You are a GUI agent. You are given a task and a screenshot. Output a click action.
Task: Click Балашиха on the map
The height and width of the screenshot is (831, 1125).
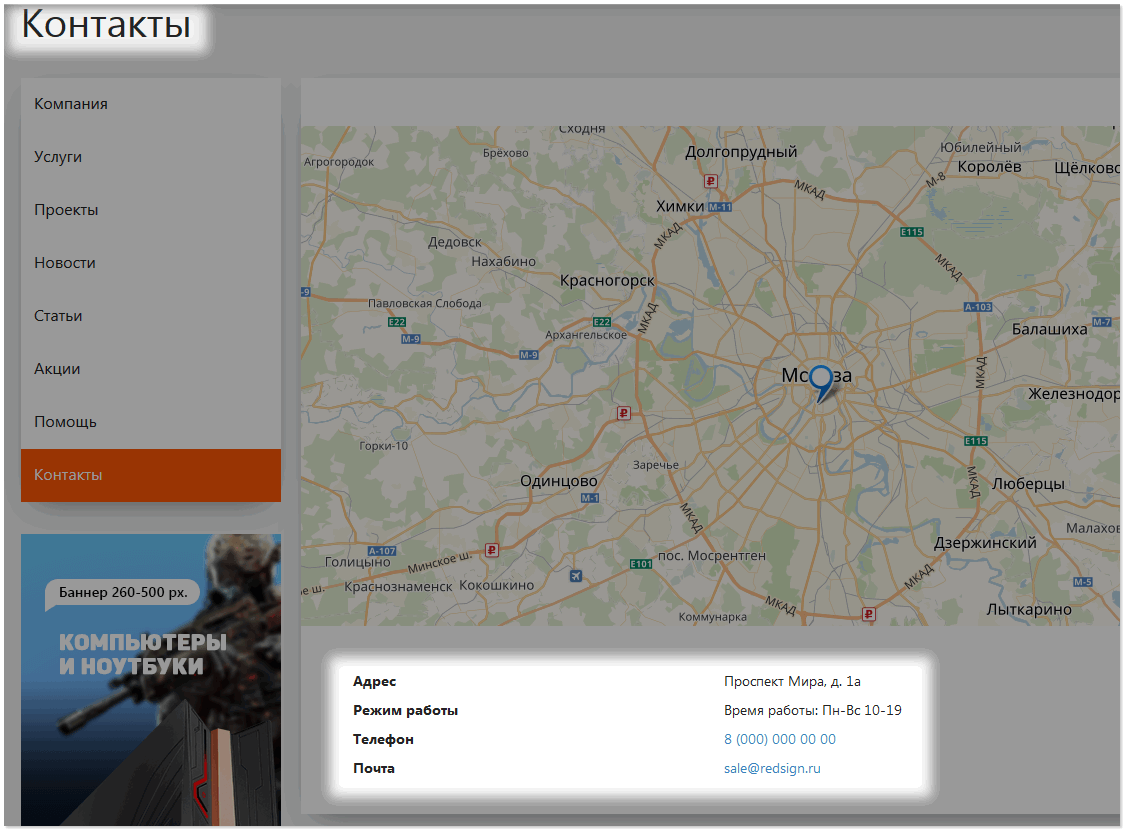(1050, 329)
